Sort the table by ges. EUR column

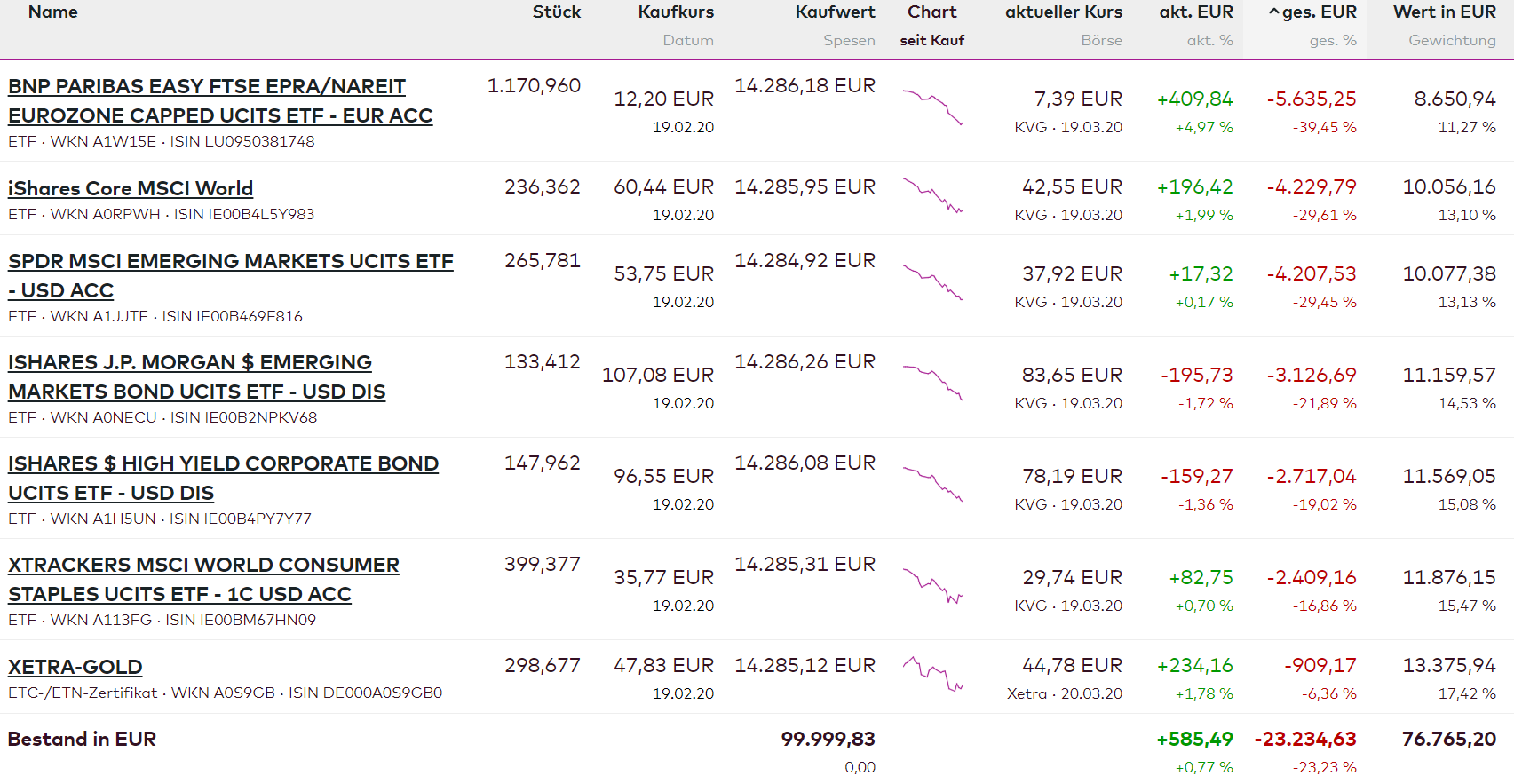point(1319,12)
